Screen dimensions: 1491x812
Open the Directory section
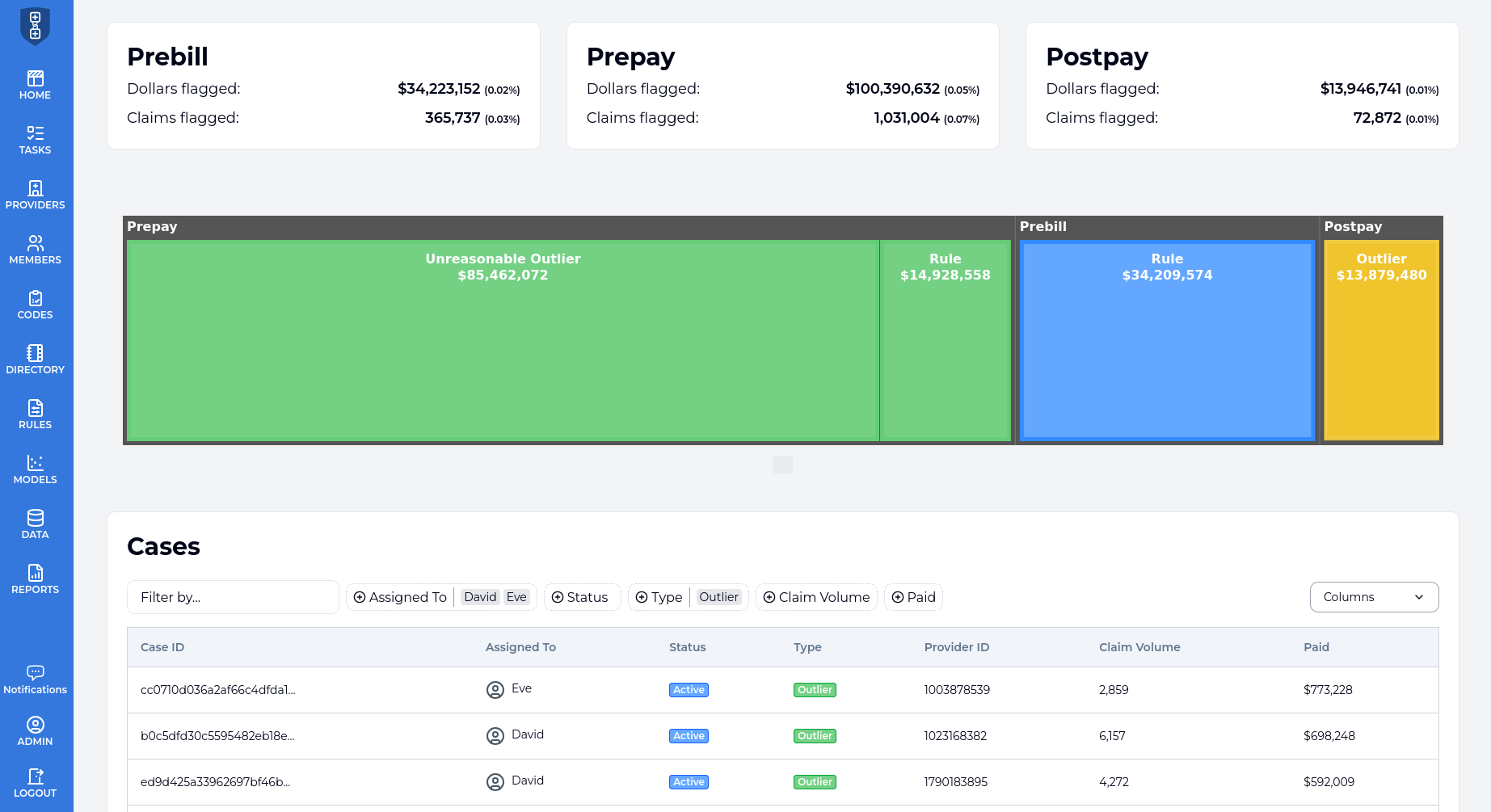pos(35,360)
